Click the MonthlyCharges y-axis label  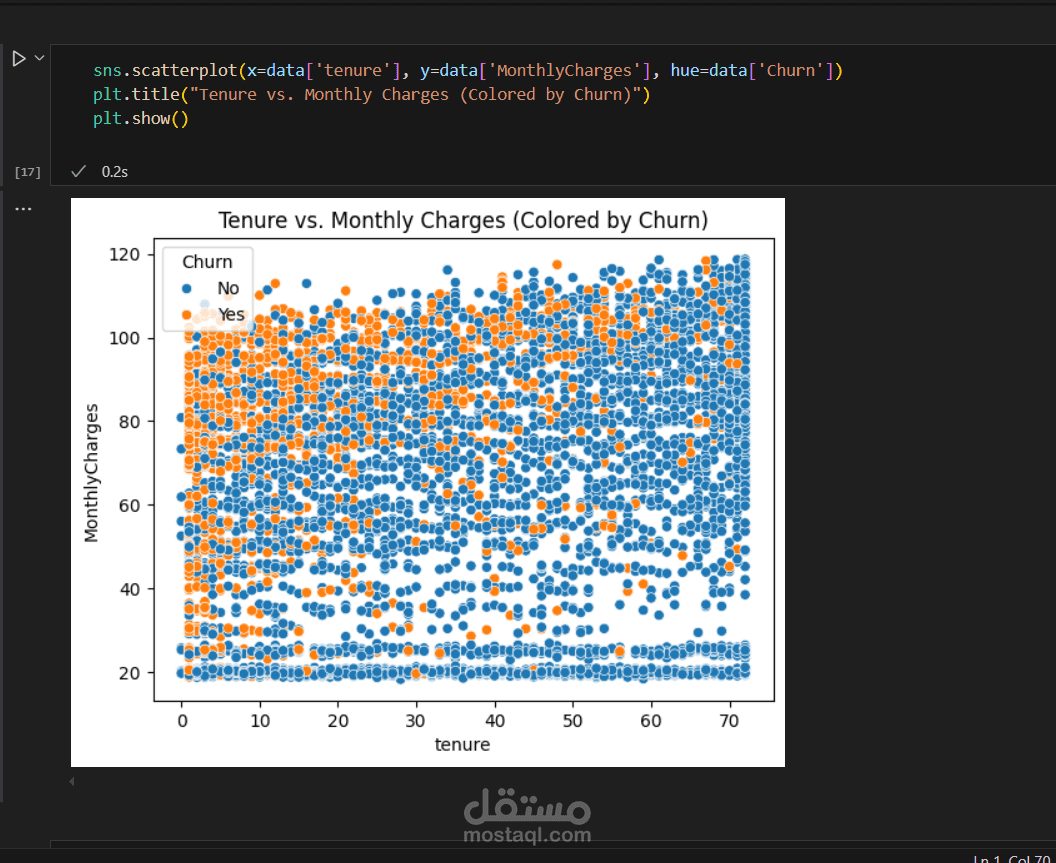click(92, 472)
